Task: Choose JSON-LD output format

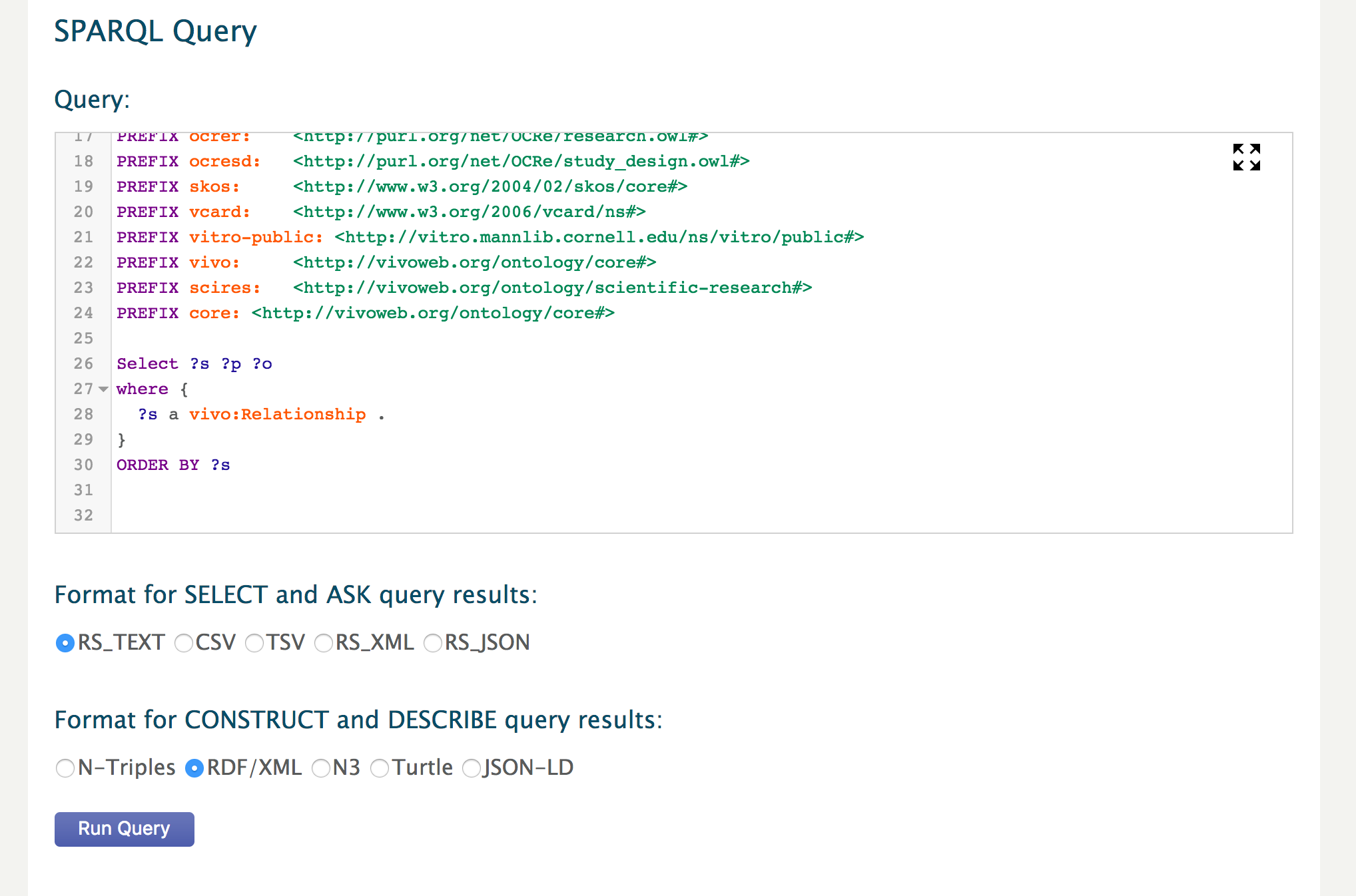Action: pyautogui.click(x=472, y=768)
